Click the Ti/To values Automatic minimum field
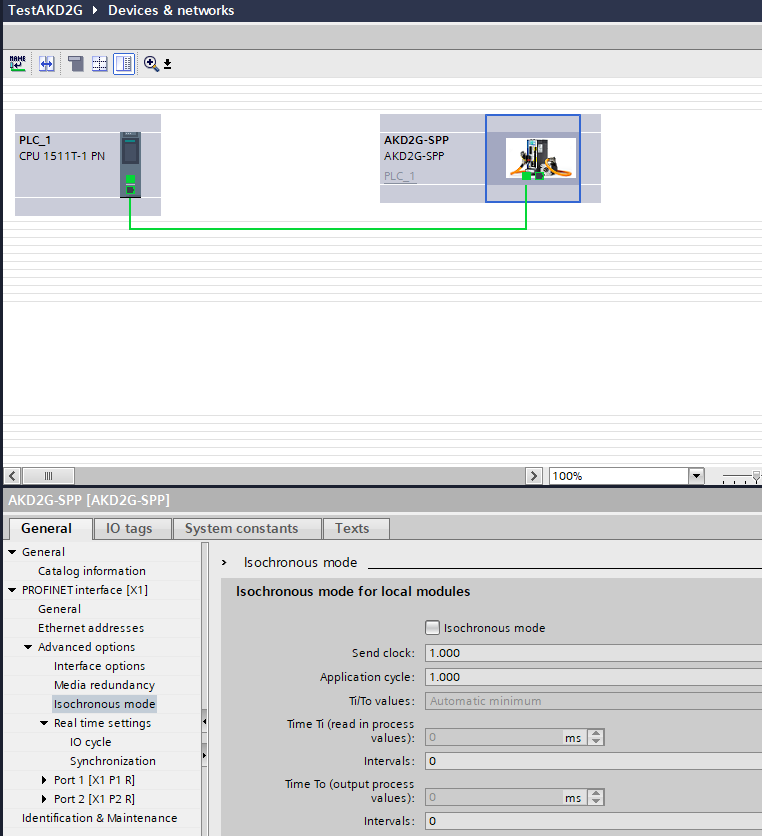762x836 pixels. [593, 701]
